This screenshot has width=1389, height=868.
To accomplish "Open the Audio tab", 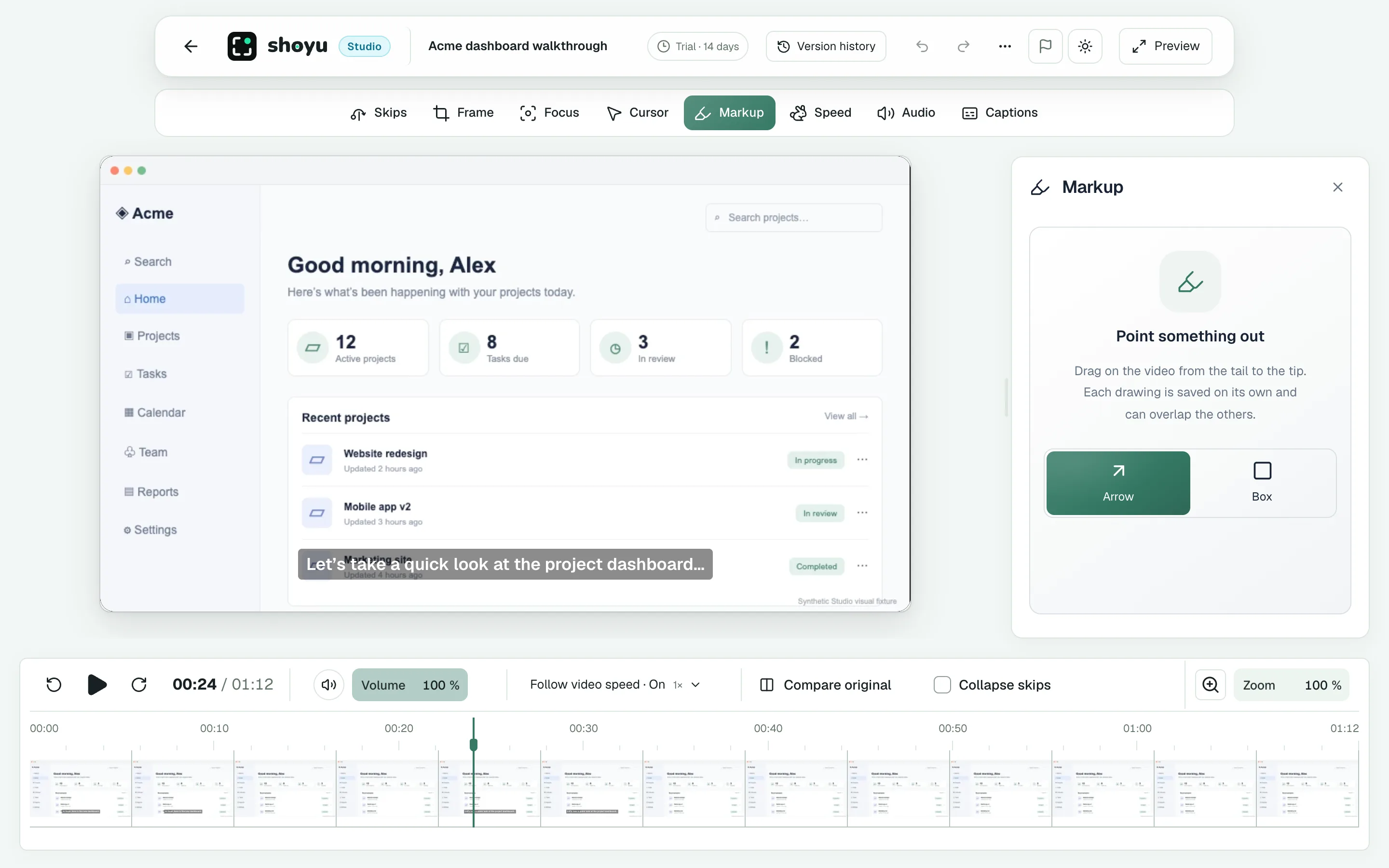I will click(906, 112).
